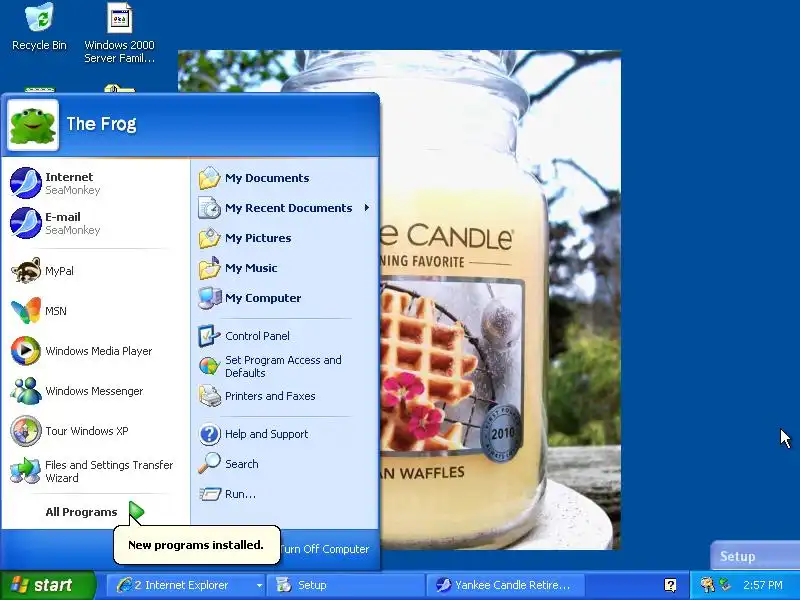800x600 pixels.
Task: Click the My Recent Documents icon
Action: (209, 208)
